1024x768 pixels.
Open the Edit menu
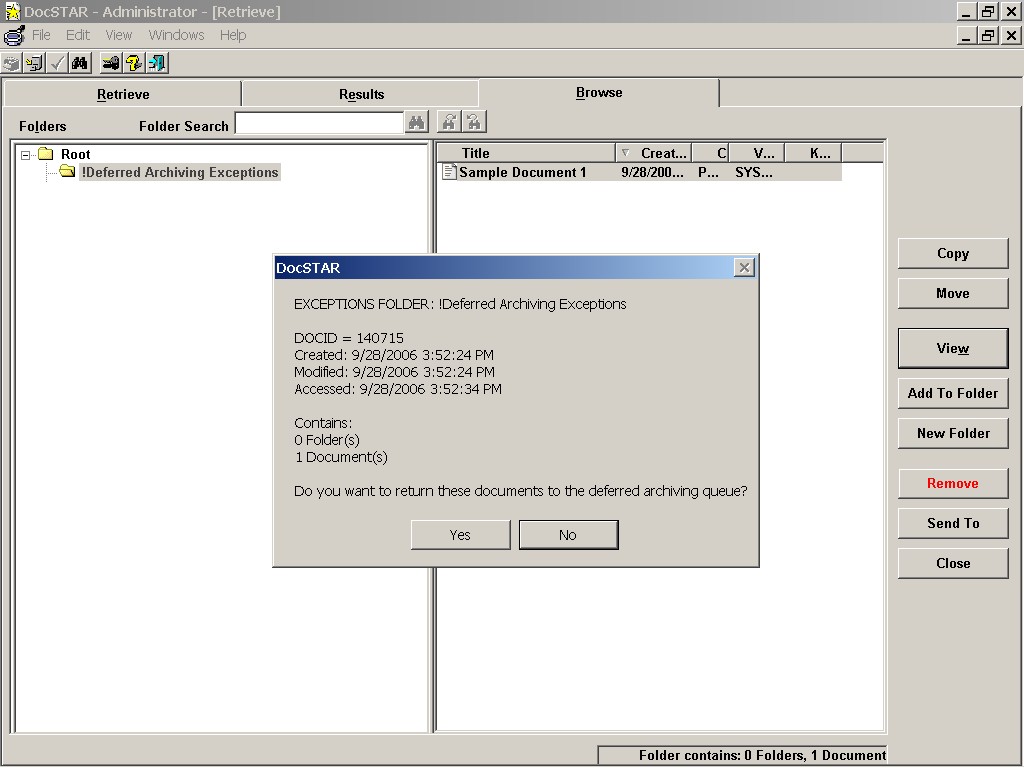click(78, 35)
